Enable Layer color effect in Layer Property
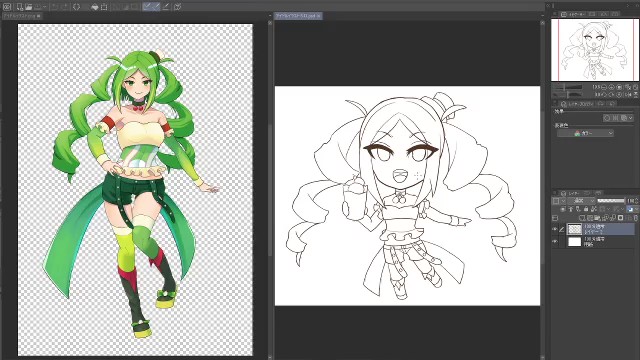The image size is (640, 360). [x=624, y=118]
